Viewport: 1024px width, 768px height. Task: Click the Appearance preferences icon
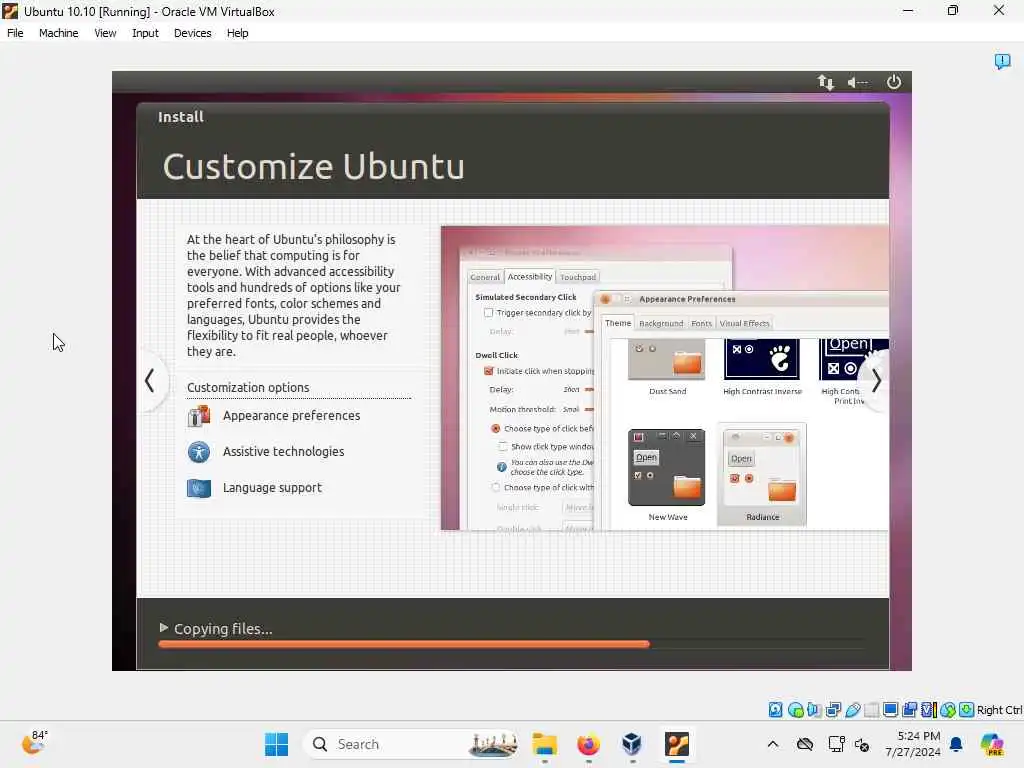[199, 416]
